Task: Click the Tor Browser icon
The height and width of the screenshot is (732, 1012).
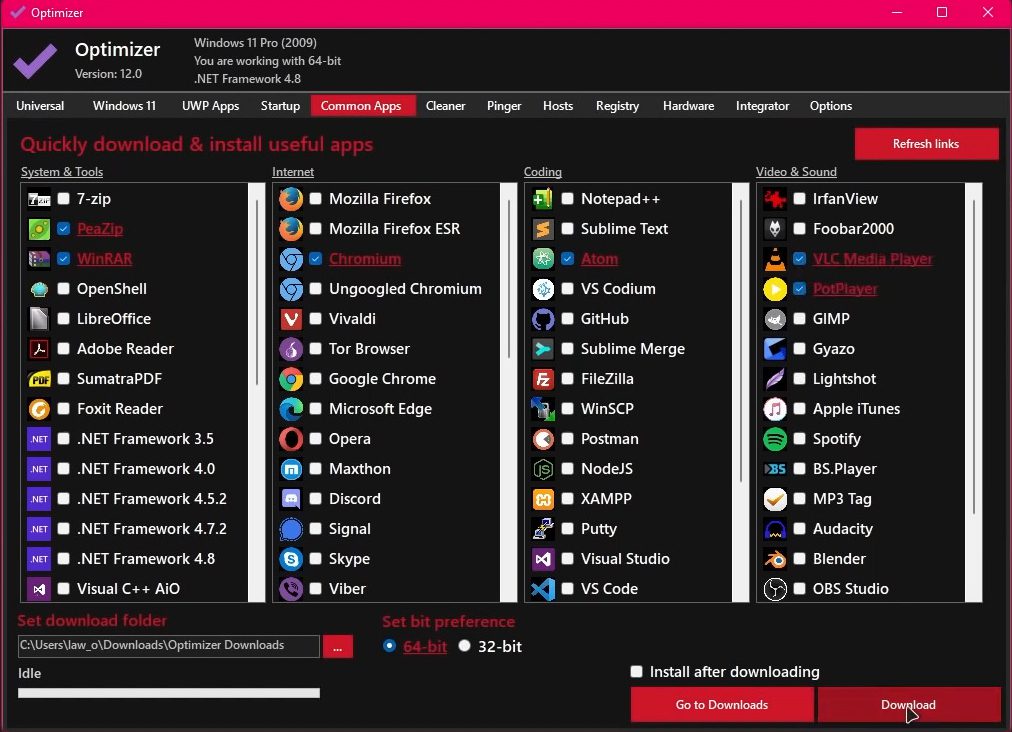Action: (x=291, y=349)
